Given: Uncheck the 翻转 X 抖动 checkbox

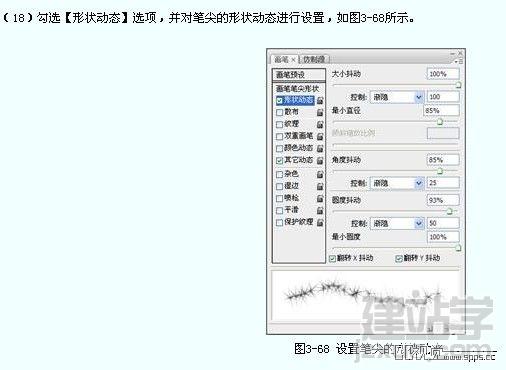Looking at the screenshot, I should (x=332, y=258).
